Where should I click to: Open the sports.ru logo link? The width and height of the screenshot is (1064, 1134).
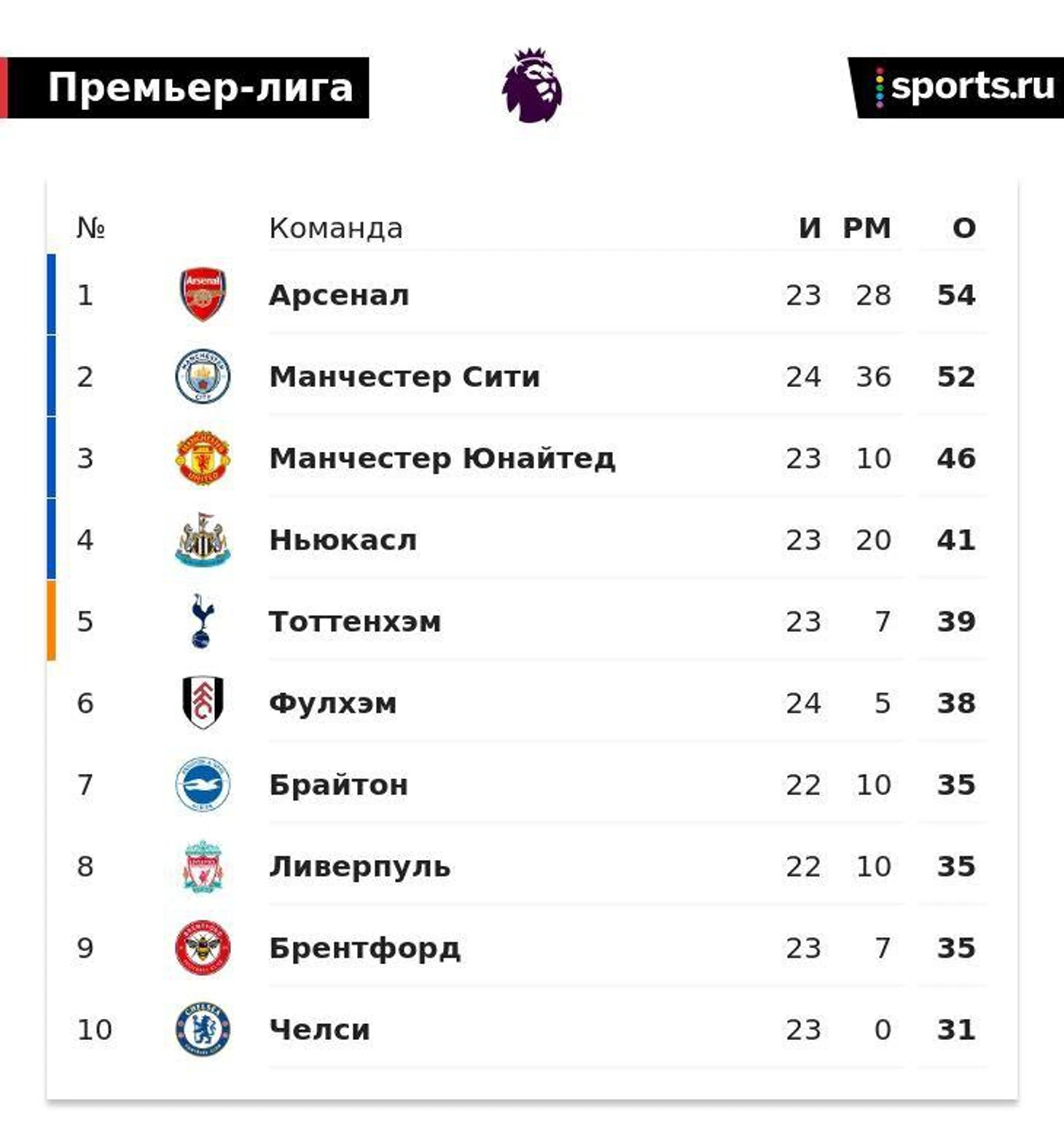pyautogui.click(x=956, y=87)
